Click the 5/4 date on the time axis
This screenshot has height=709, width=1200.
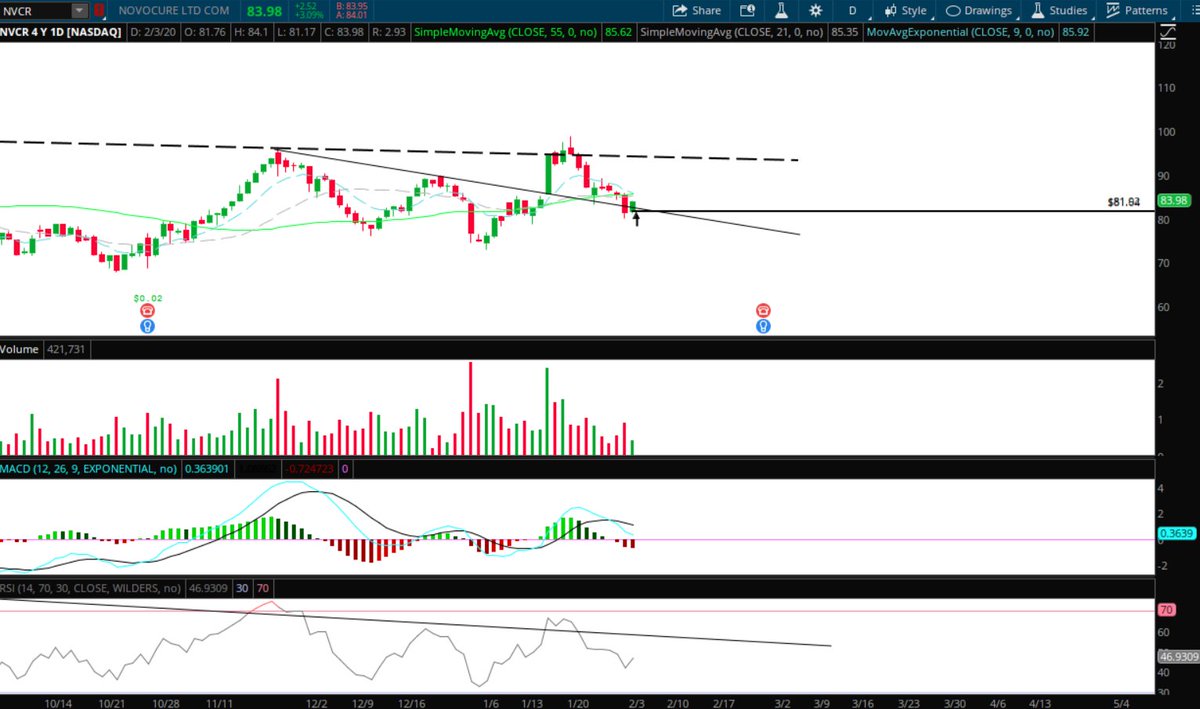[1122, 702]
